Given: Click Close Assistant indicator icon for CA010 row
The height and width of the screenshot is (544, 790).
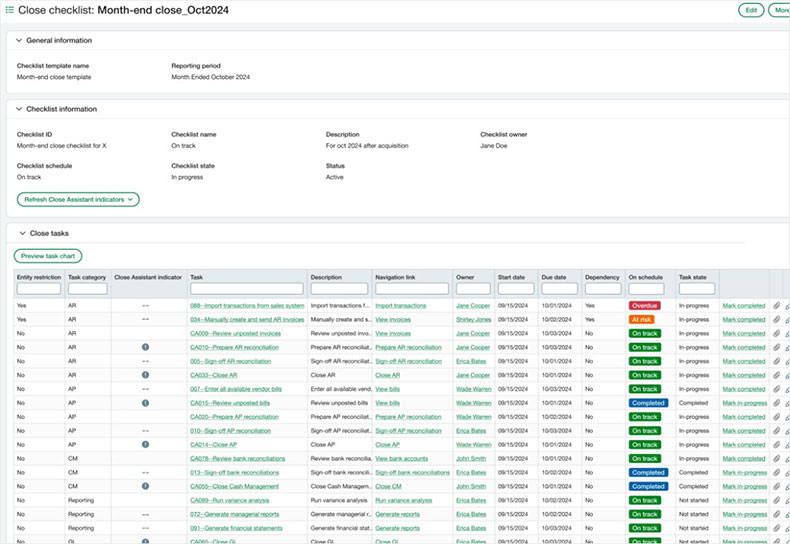Looking at the screenshot, I should (145, 347).
